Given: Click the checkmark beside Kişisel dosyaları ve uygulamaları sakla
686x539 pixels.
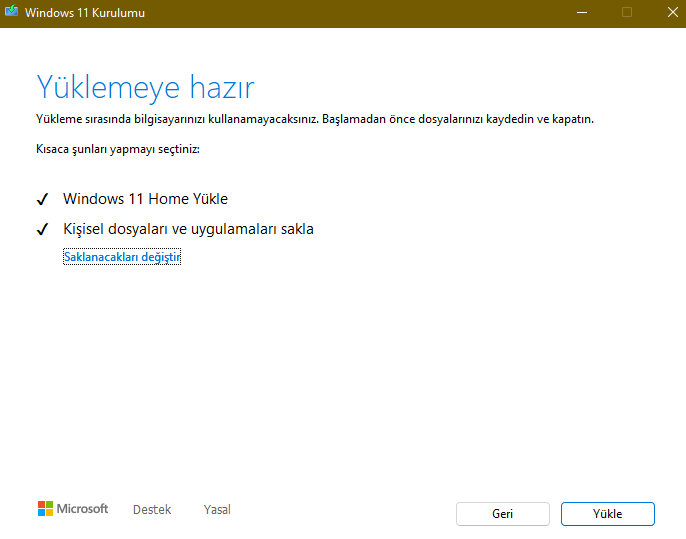Looking at the screenshot, I should [x=42, y=229].
